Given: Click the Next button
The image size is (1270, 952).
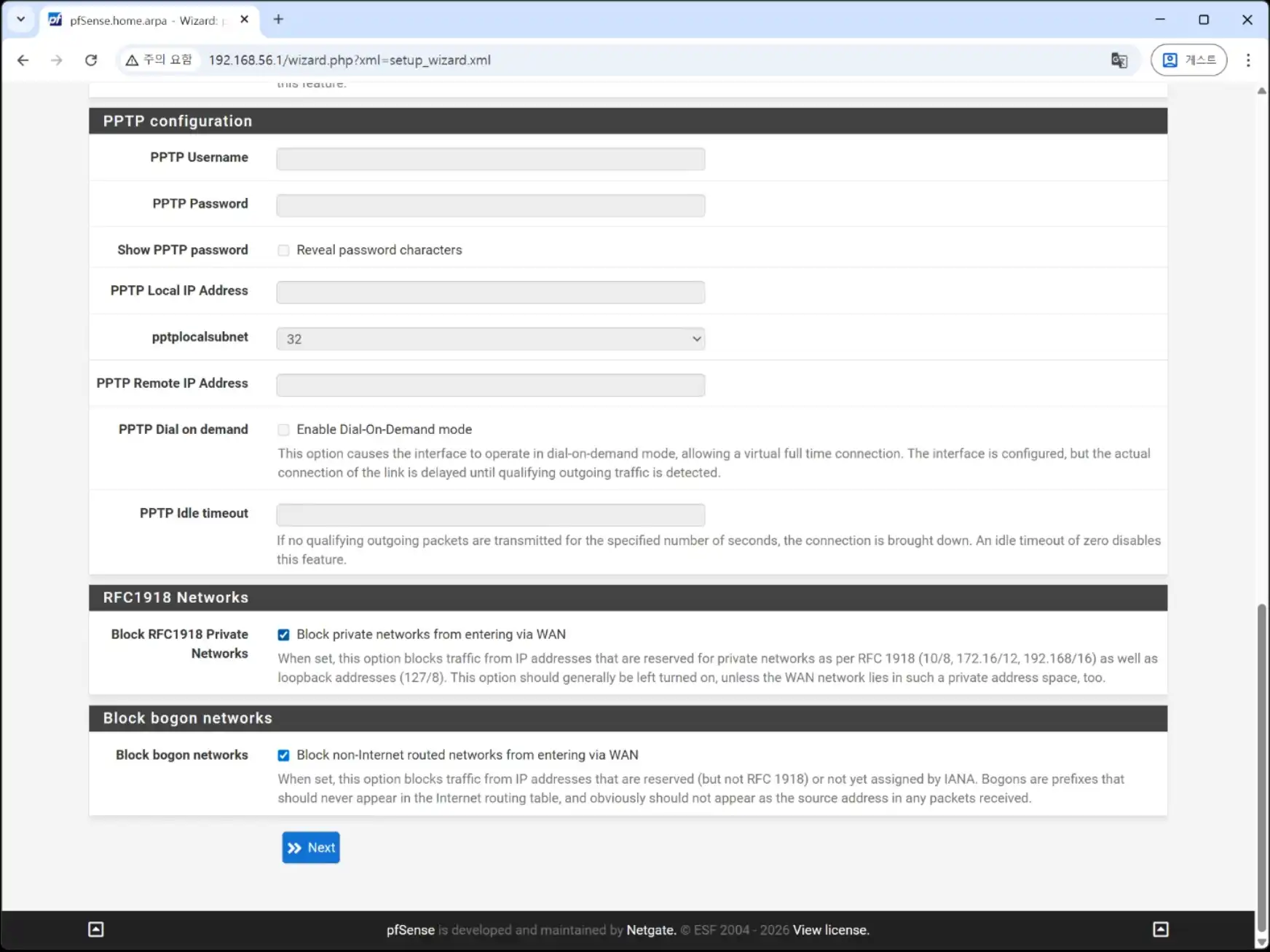Looking at the screenshot, I should [311, 848].
